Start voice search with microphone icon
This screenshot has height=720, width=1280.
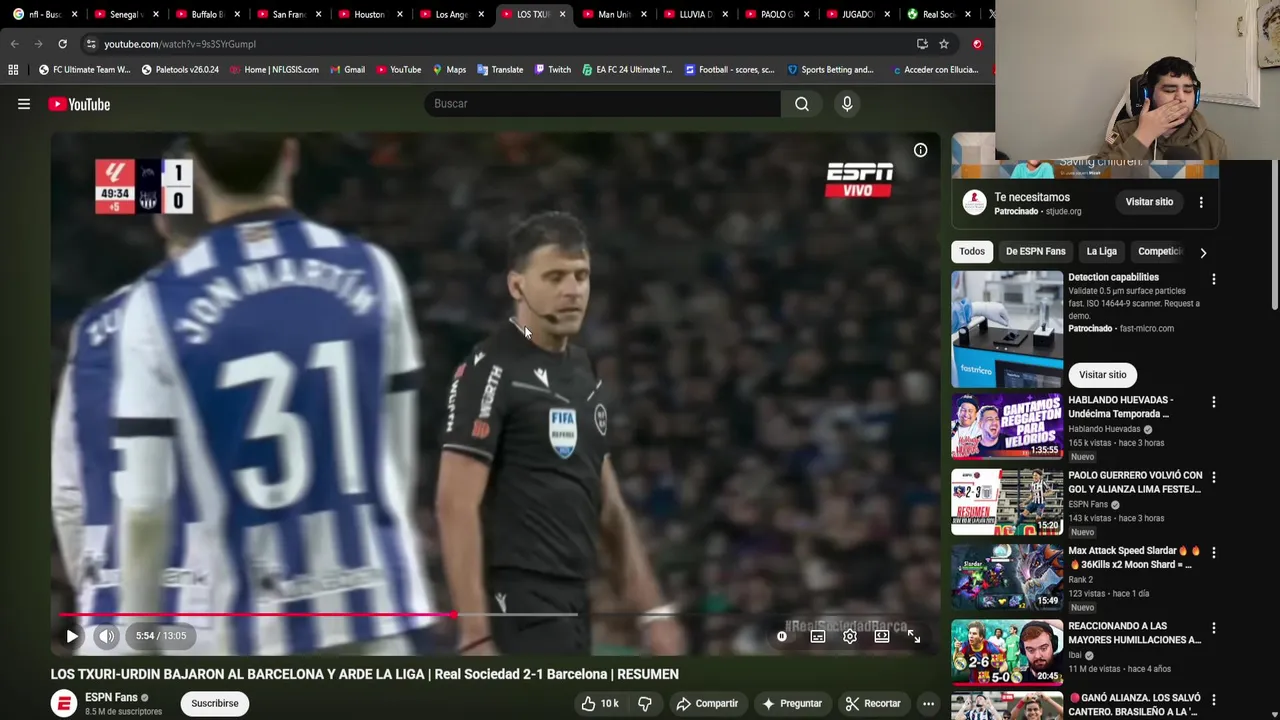click(847, 104)
